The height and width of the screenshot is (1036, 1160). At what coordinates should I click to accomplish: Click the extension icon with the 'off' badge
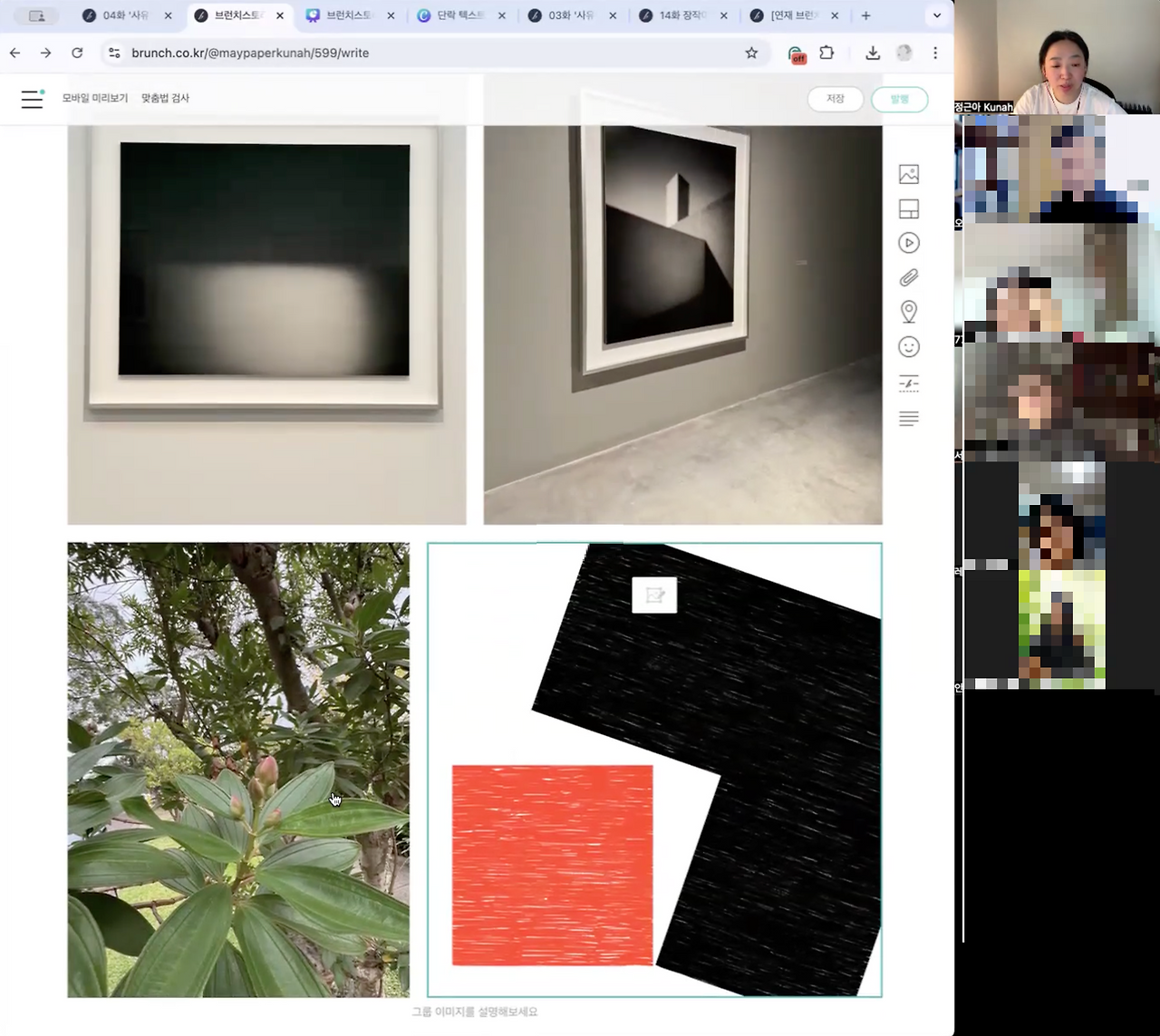coord(796,53)
